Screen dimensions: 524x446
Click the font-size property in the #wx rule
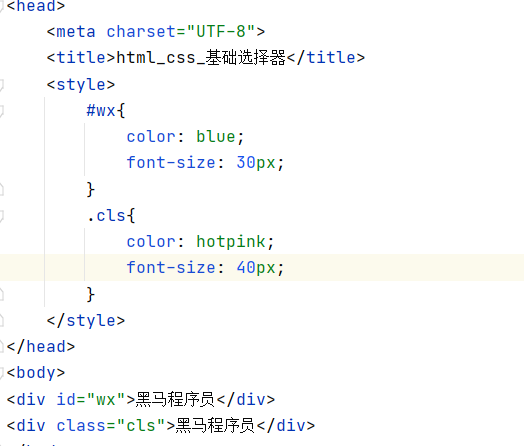(171, 163)
